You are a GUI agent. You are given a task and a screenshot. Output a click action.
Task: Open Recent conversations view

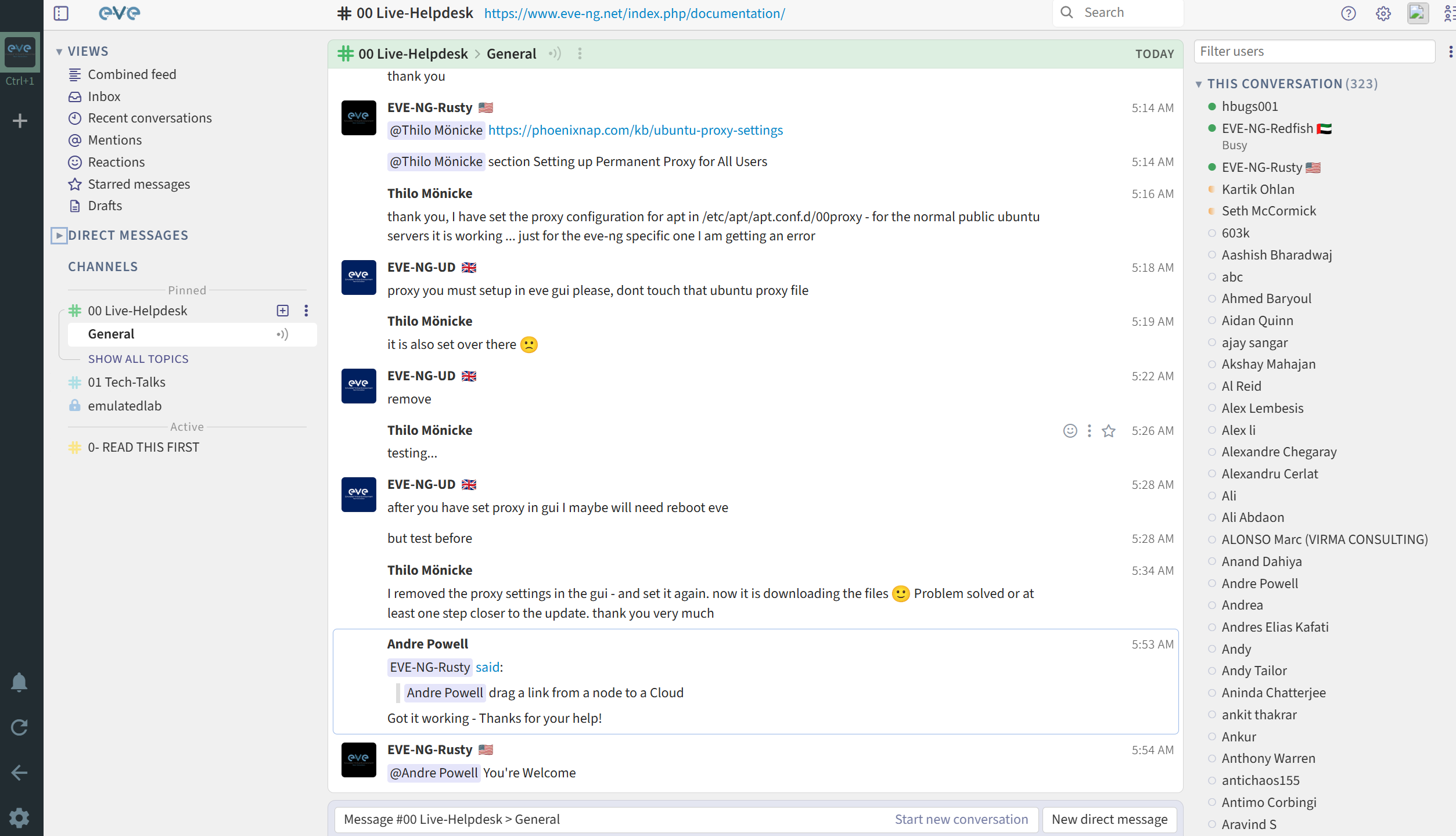click(150, 118)
